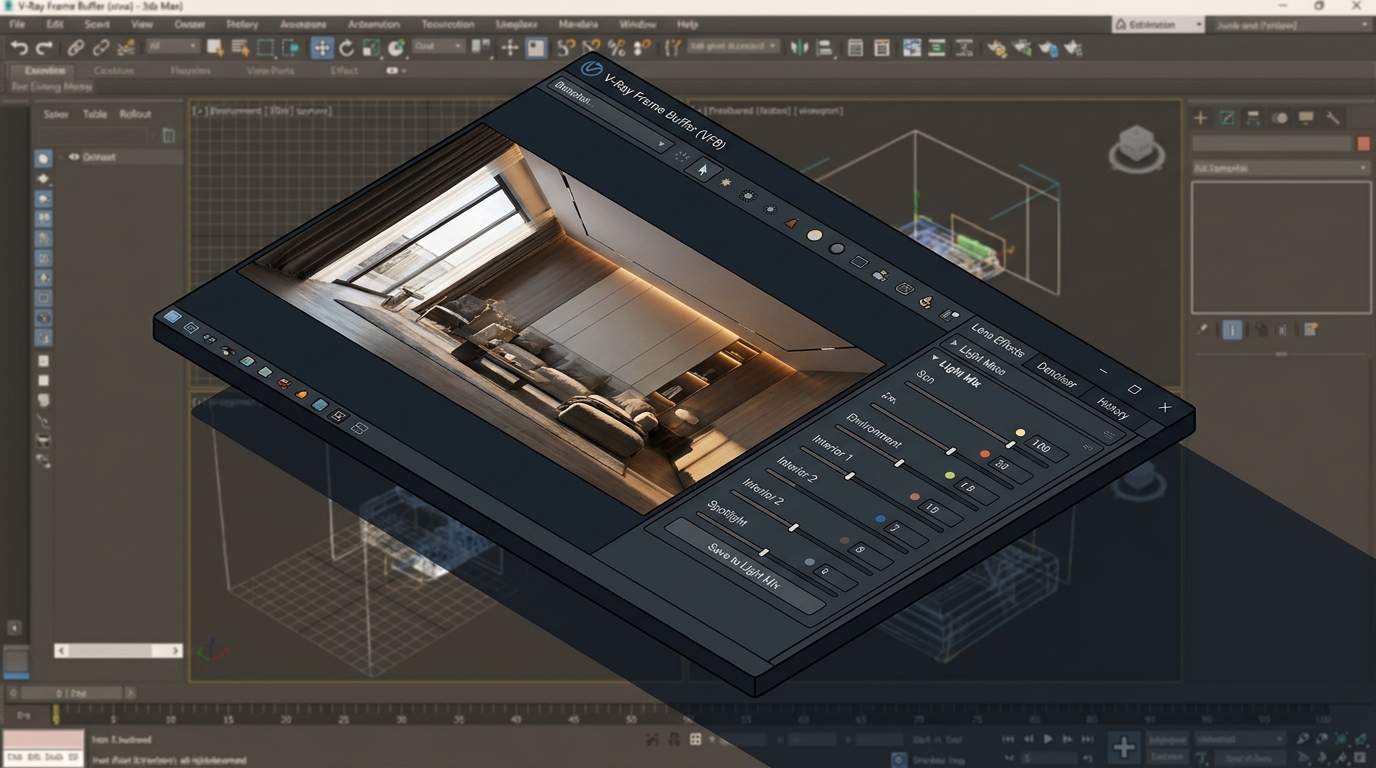Click the play animation button
Screen dimensions: 1376x768
[x=1048, y=739]
